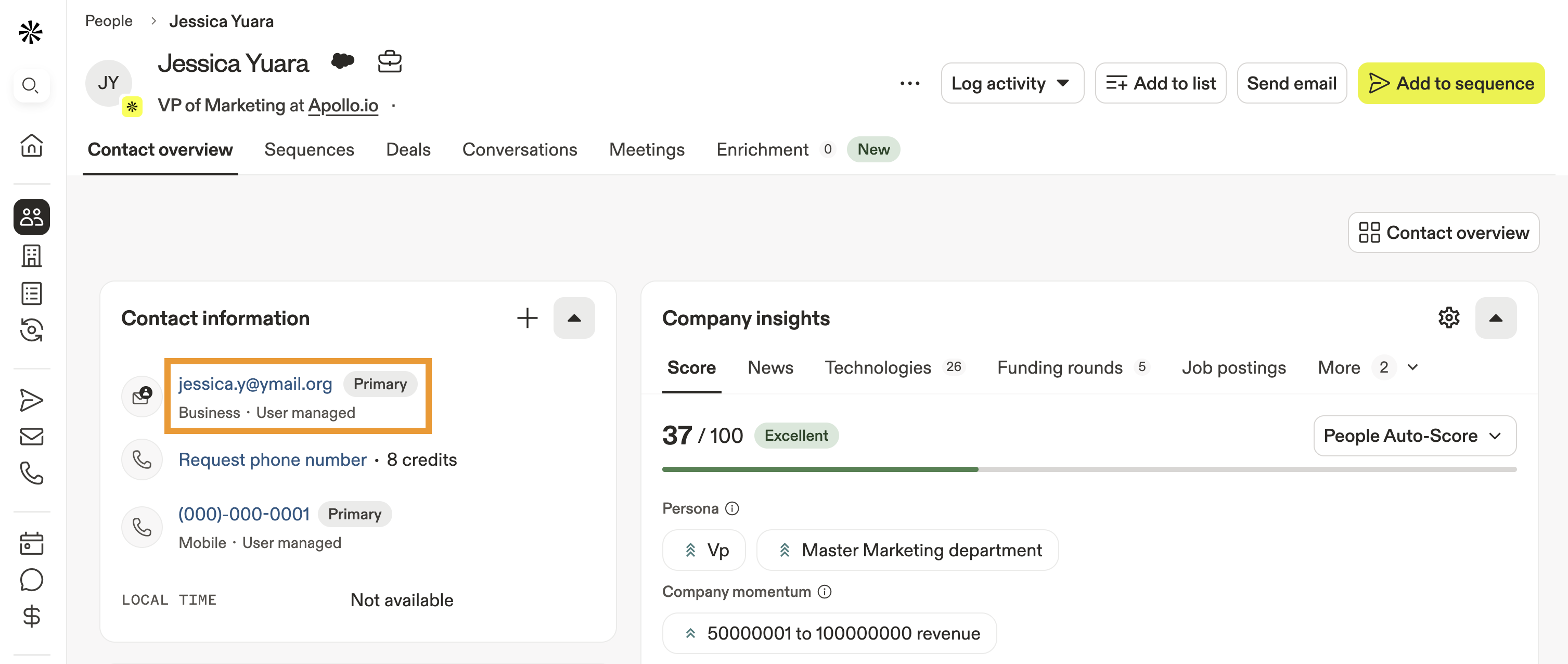The width and height of the screenshot is (1568, 664).
Task: Switch to the Deals tab
Action: [408, 150]
